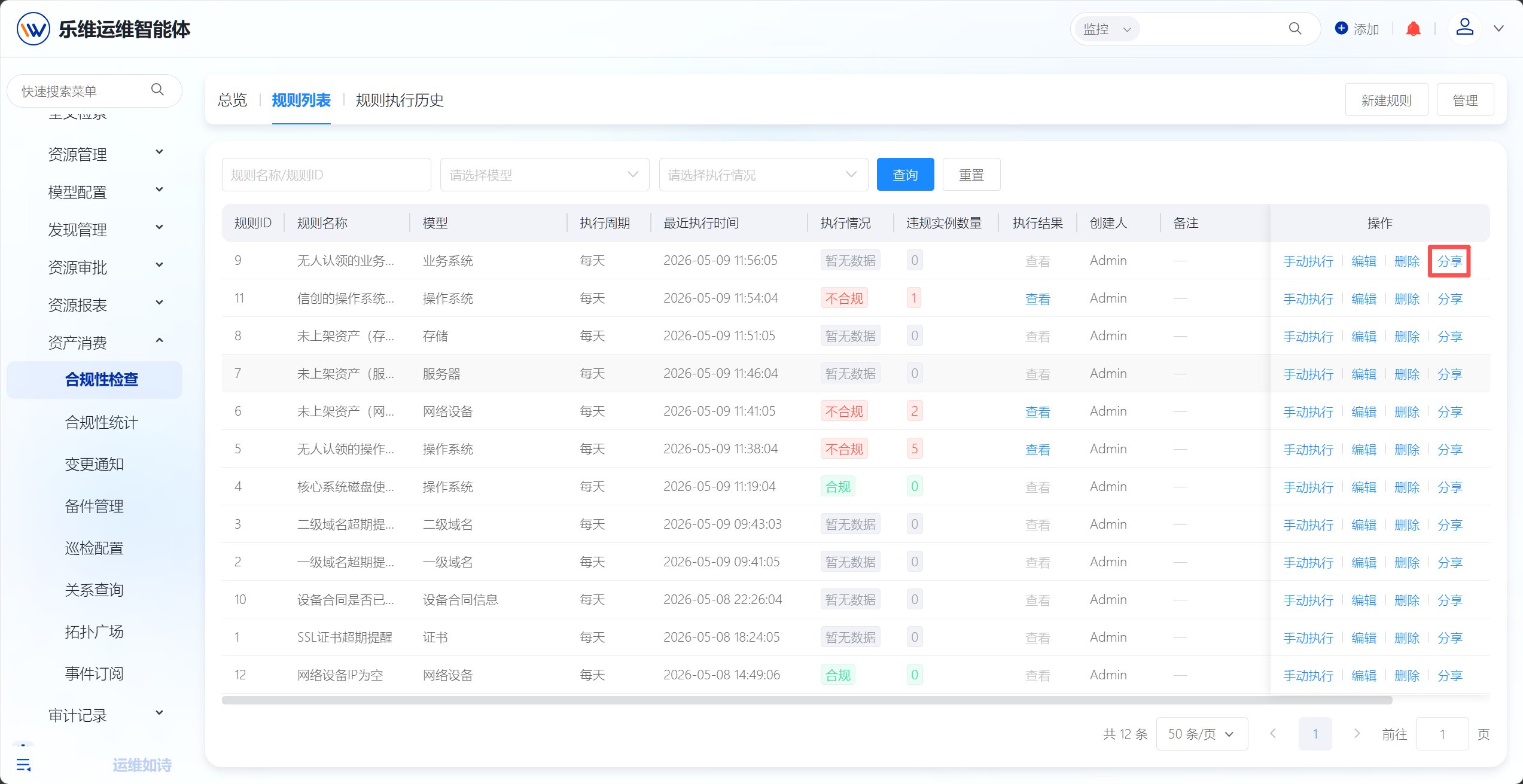Click the 不合规 badge in rule 5 row
The height and width of the screenshot is (784, 1523).
pos(844,449)
